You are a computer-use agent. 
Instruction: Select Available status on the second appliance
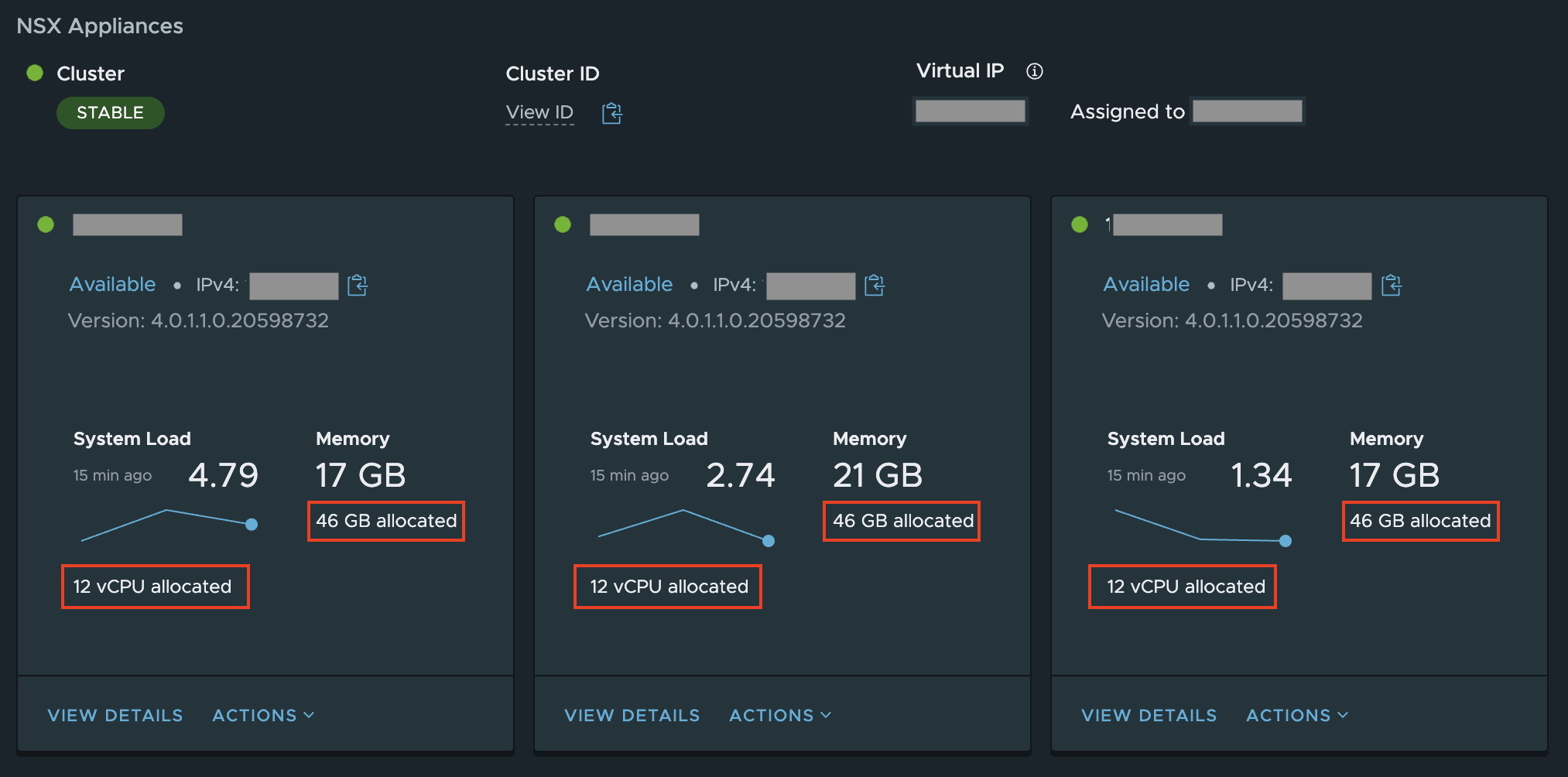click(x=629, y=284)
